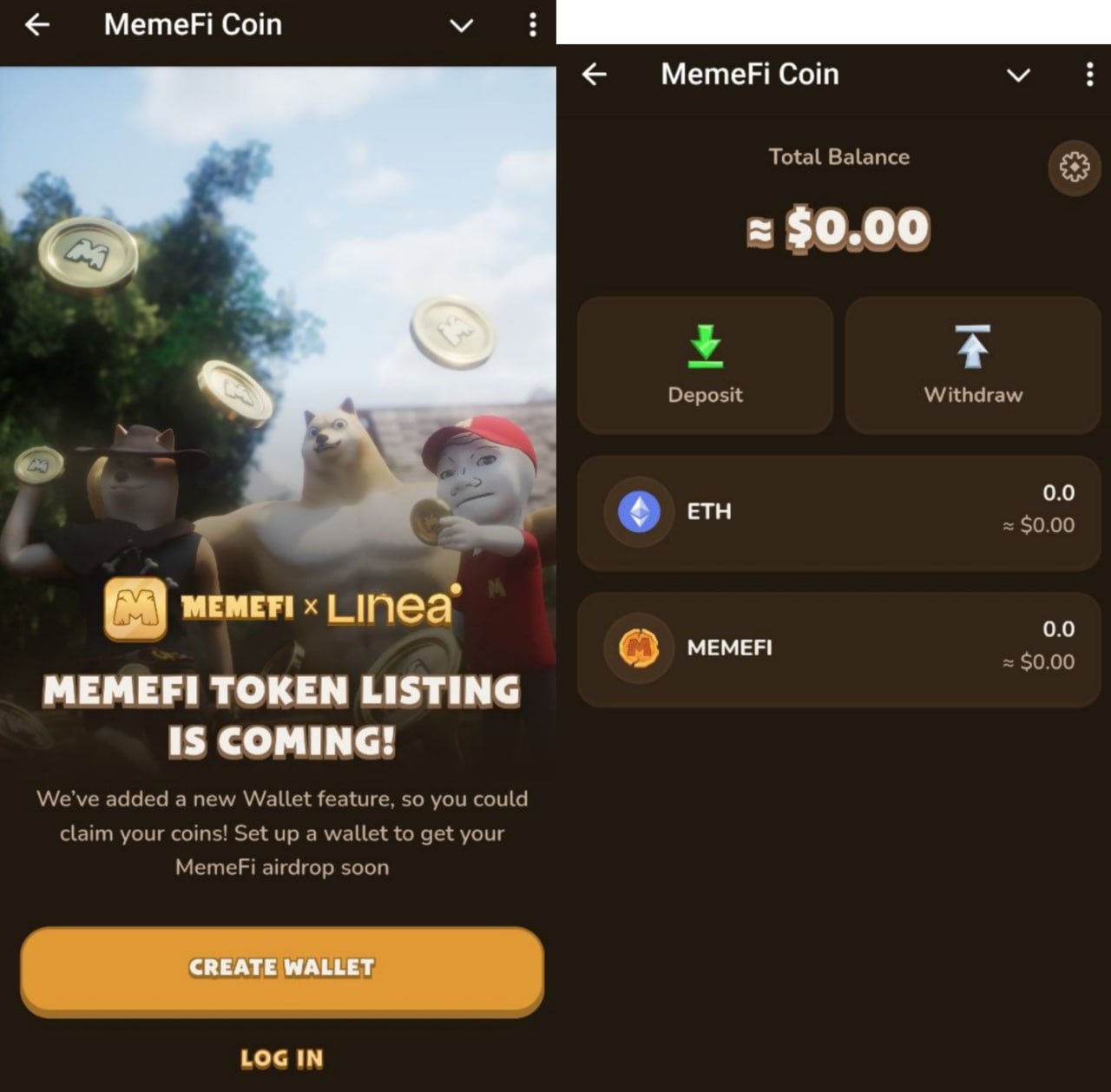Image resolution: width=1111 pixels, height=1092 pixels.
Task: Open the Deposit card
Action: click(x=706, y=365)
